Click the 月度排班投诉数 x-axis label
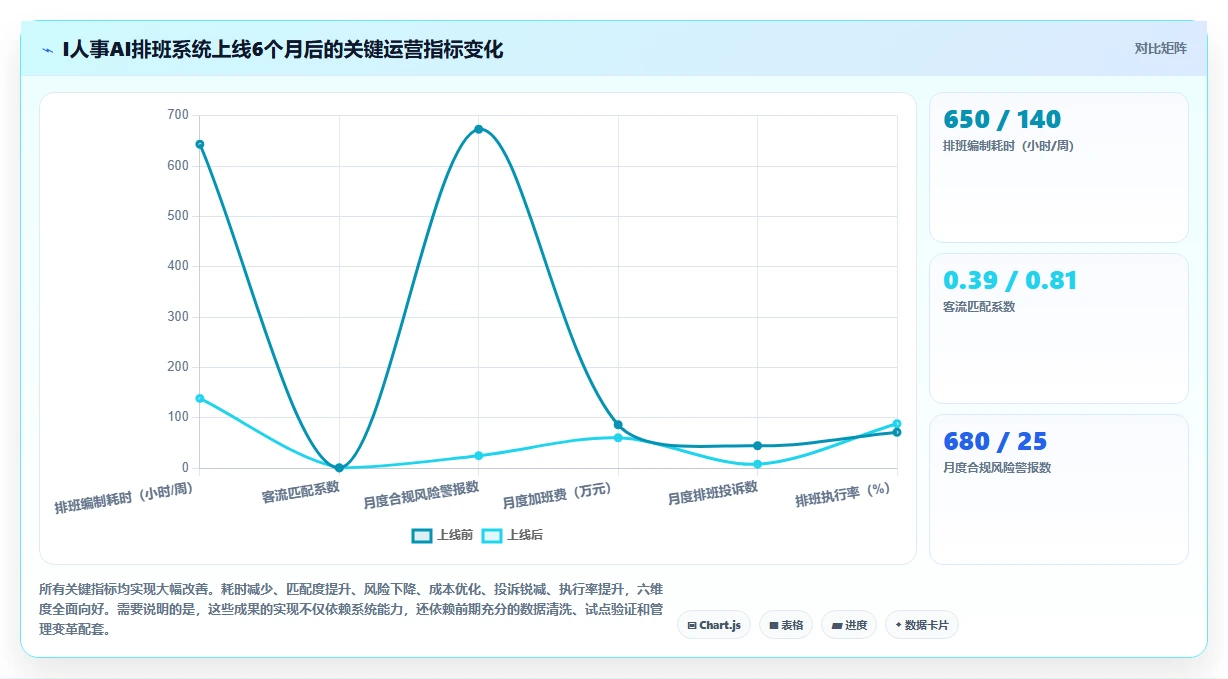1228x679 pixels. (x=713, y=493)
